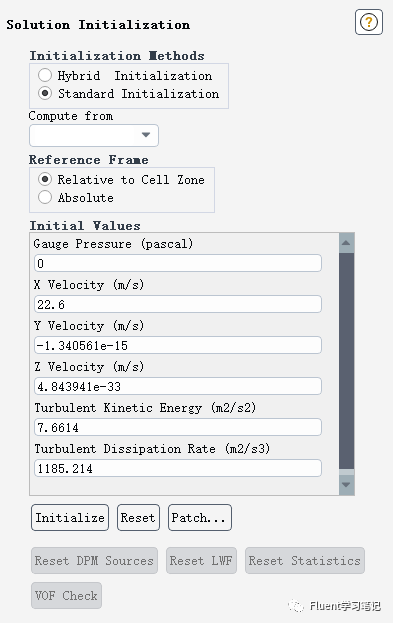Image resolution: width=393 pixels, height=623 pixels.
Task: Click the X Velocity value field
Action: (178, 304)
